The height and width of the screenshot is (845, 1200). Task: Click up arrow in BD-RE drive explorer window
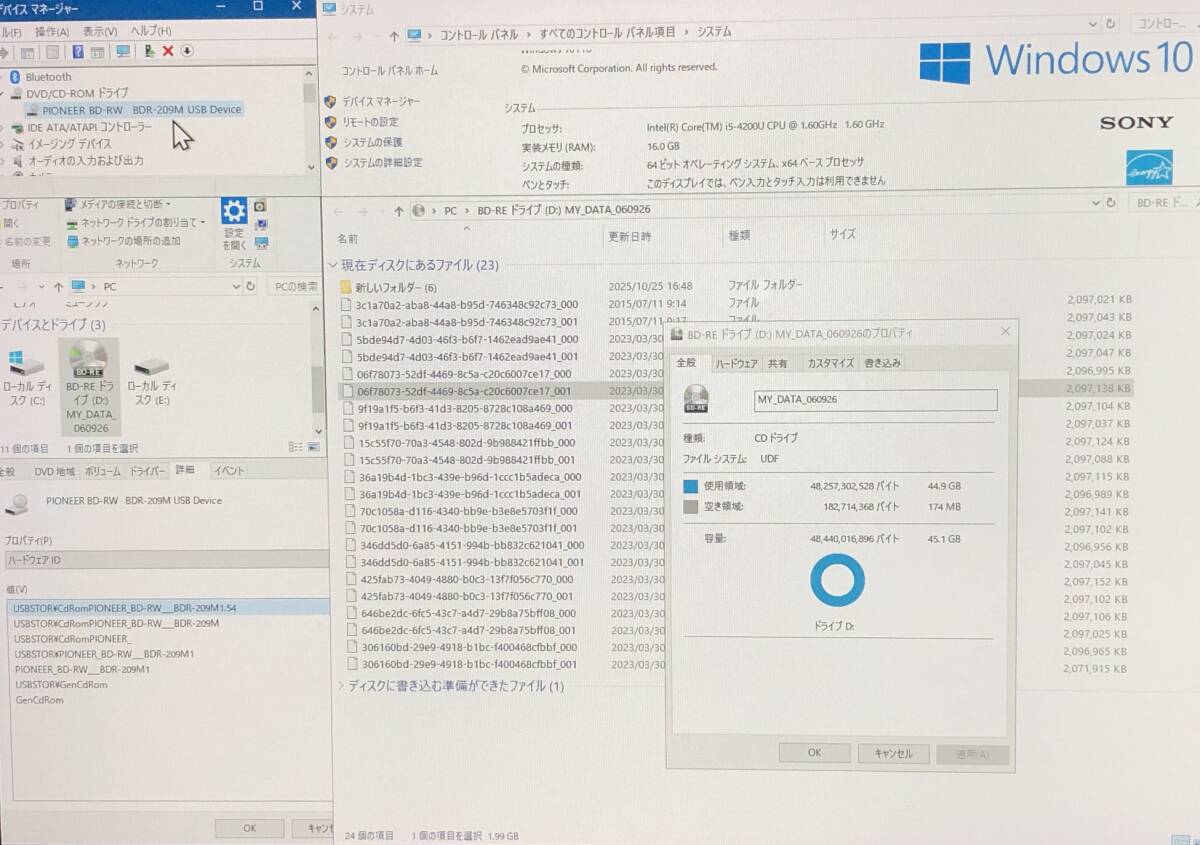pyautogui.click(x=399, y=211)
